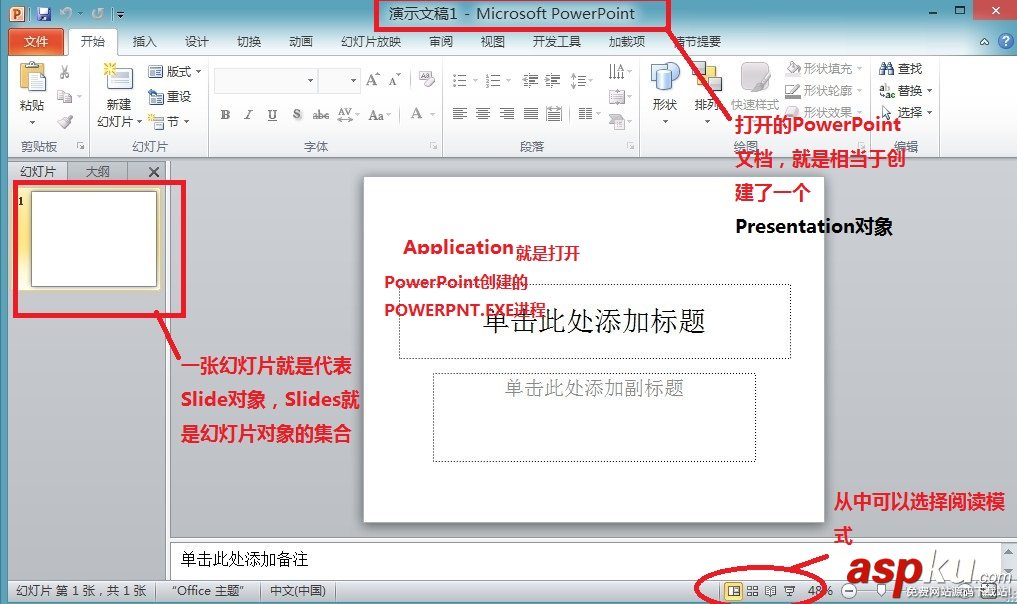Toggle Bold formatting
Screen dimensions: 1017x604
tap(225, 114)
